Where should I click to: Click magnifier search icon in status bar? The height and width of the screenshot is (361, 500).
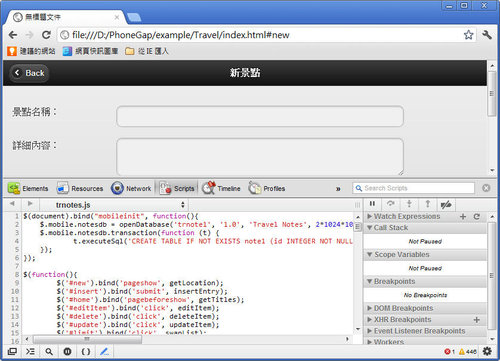click(49, 351)
